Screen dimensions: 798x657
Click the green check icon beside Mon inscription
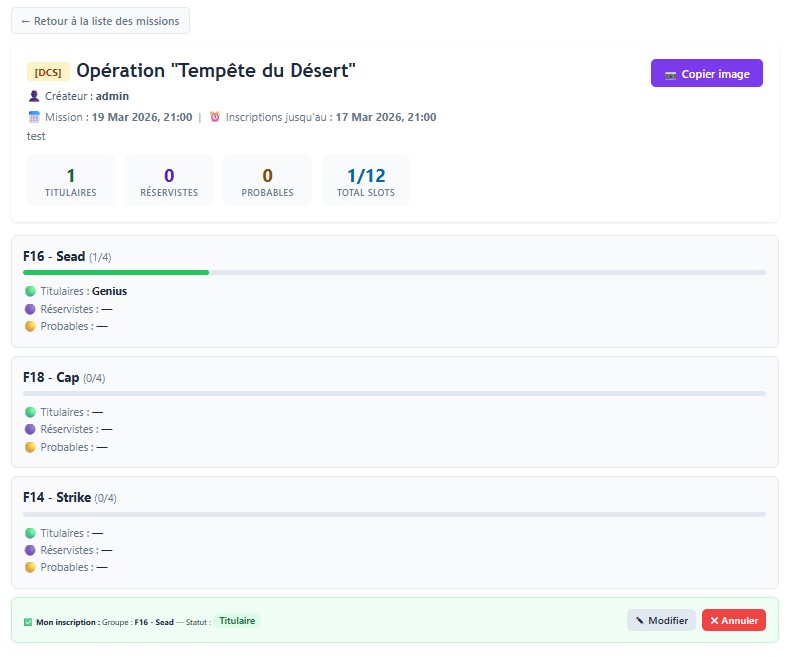point(28,622)
